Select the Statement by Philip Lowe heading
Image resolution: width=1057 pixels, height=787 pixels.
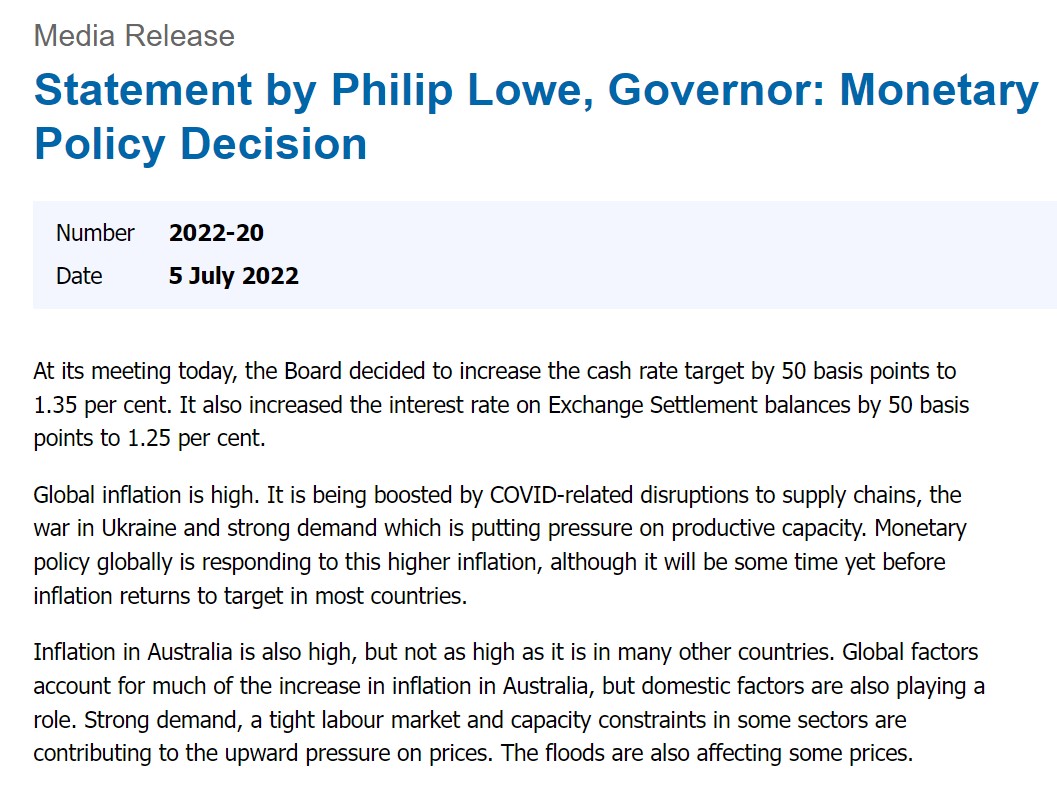pos(536,117)
